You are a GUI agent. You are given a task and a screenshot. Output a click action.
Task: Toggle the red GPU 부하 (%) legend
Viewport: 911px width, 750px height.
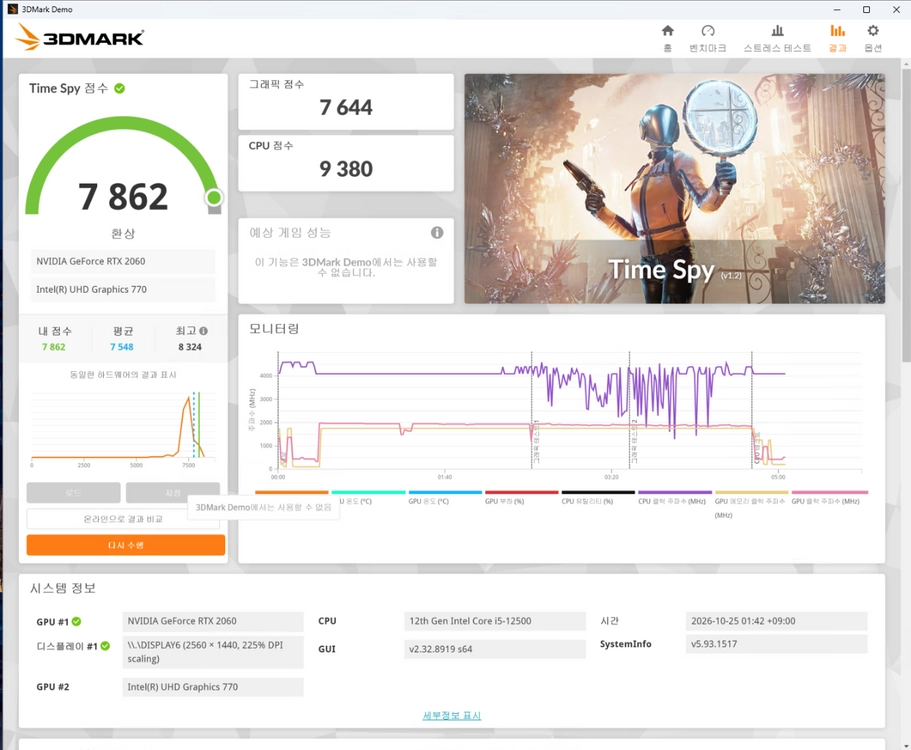coord(521,497)
